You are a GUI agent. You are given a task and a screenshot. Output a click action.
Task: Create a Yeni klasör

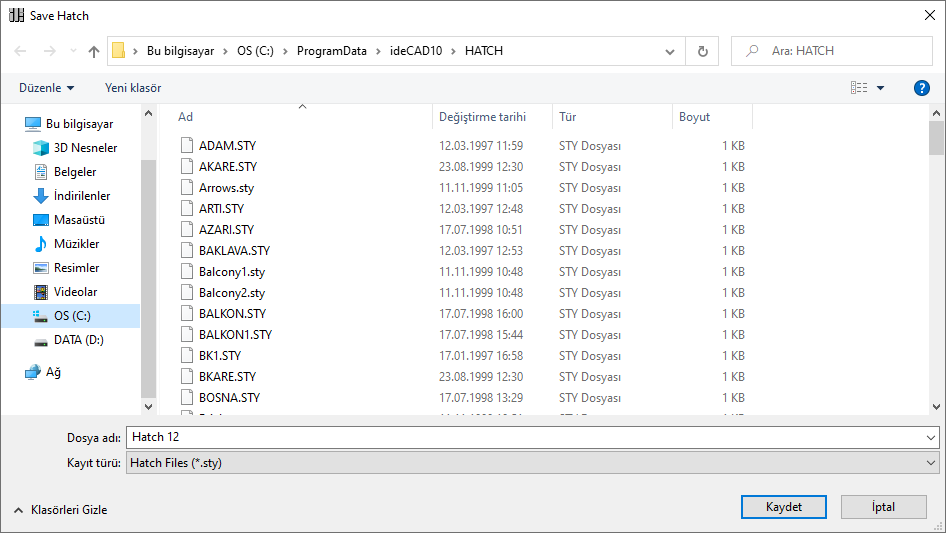coord(133,88)
